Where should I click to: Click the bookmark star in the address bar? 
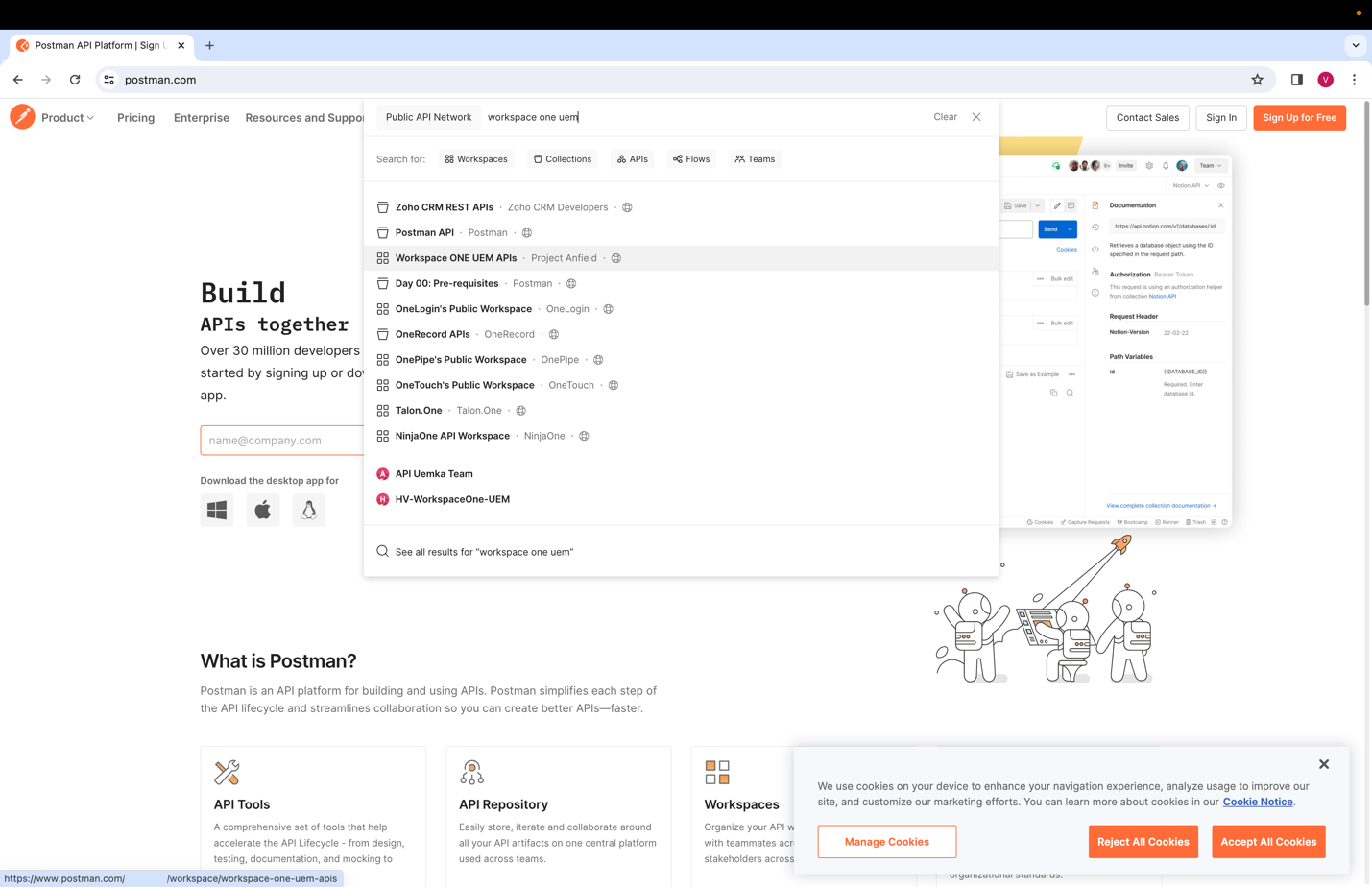click(x=1258, y=80)
